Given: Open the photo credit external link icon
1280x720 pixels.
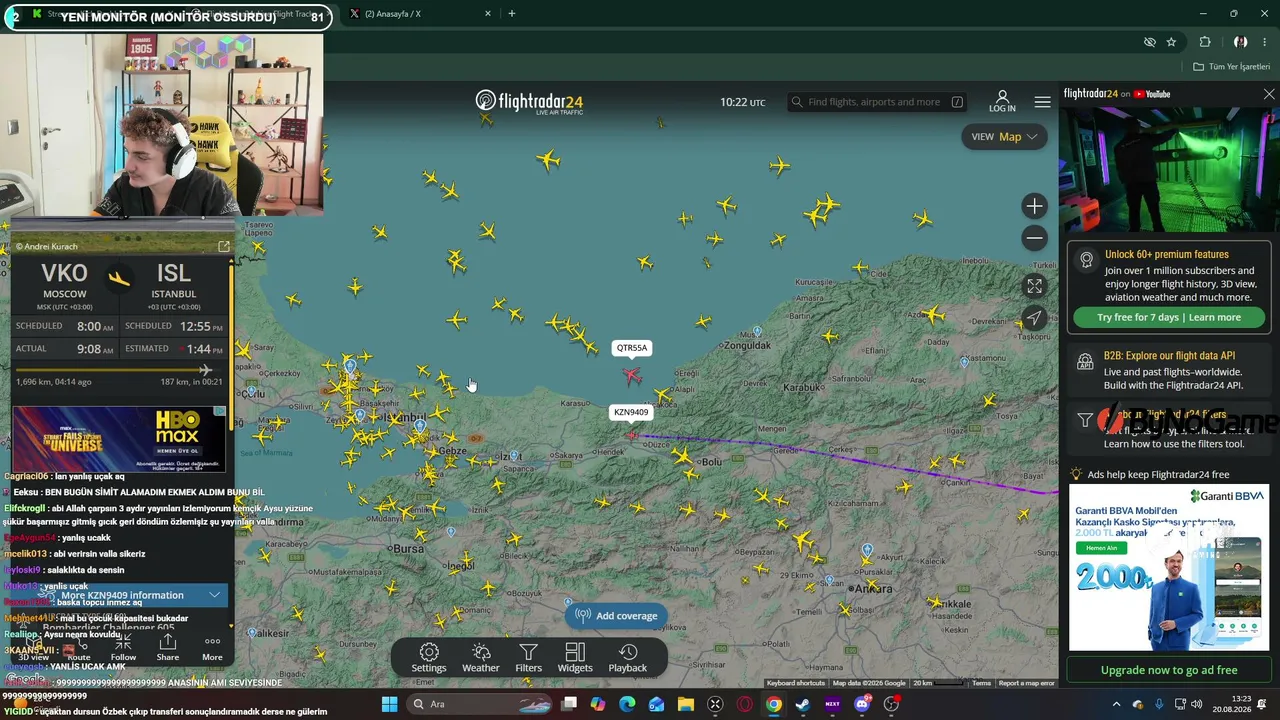Looking at the screenshot, I should click(x=224, y=246).
